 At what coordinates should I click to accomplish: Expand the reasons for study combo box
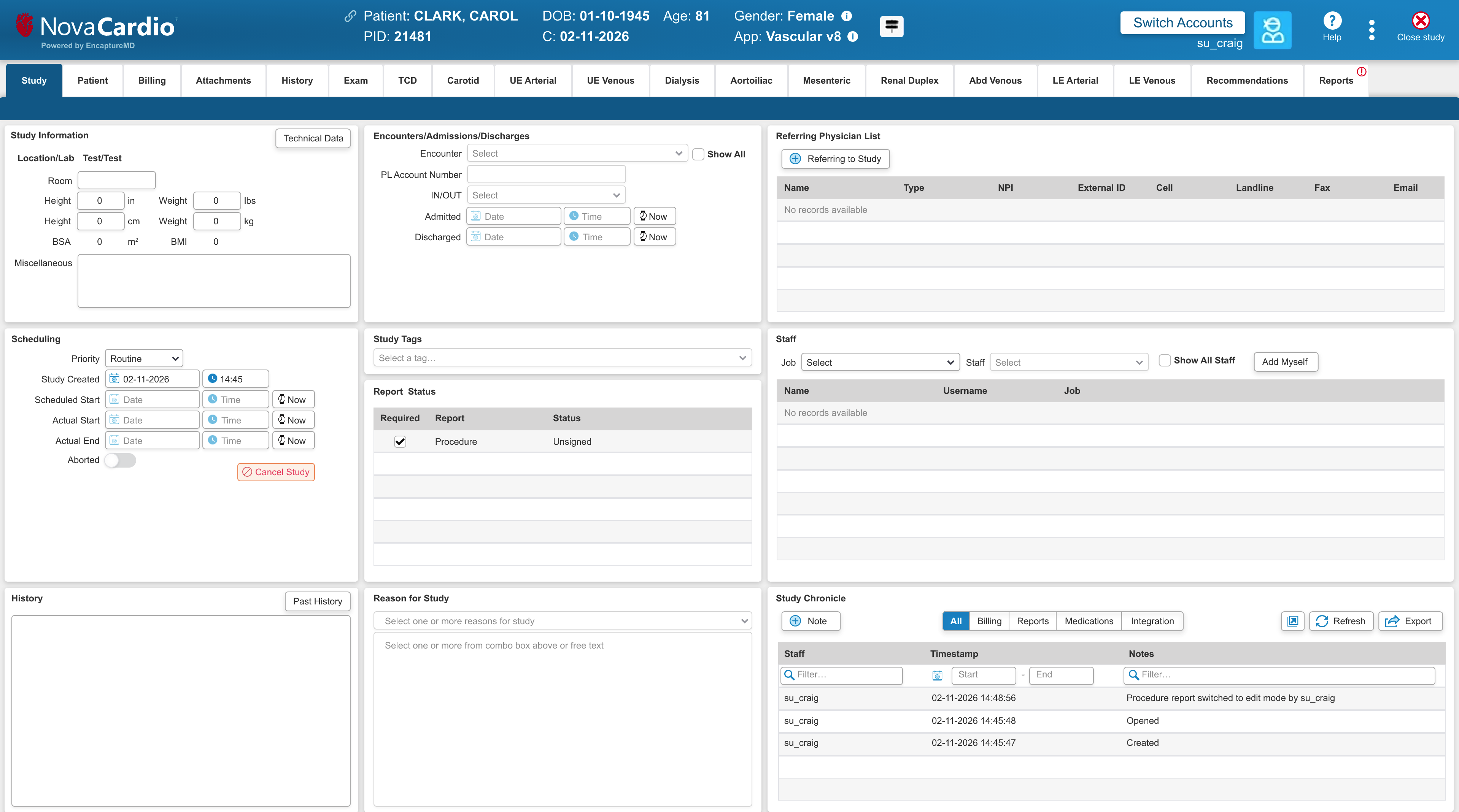tap(563, 621)
